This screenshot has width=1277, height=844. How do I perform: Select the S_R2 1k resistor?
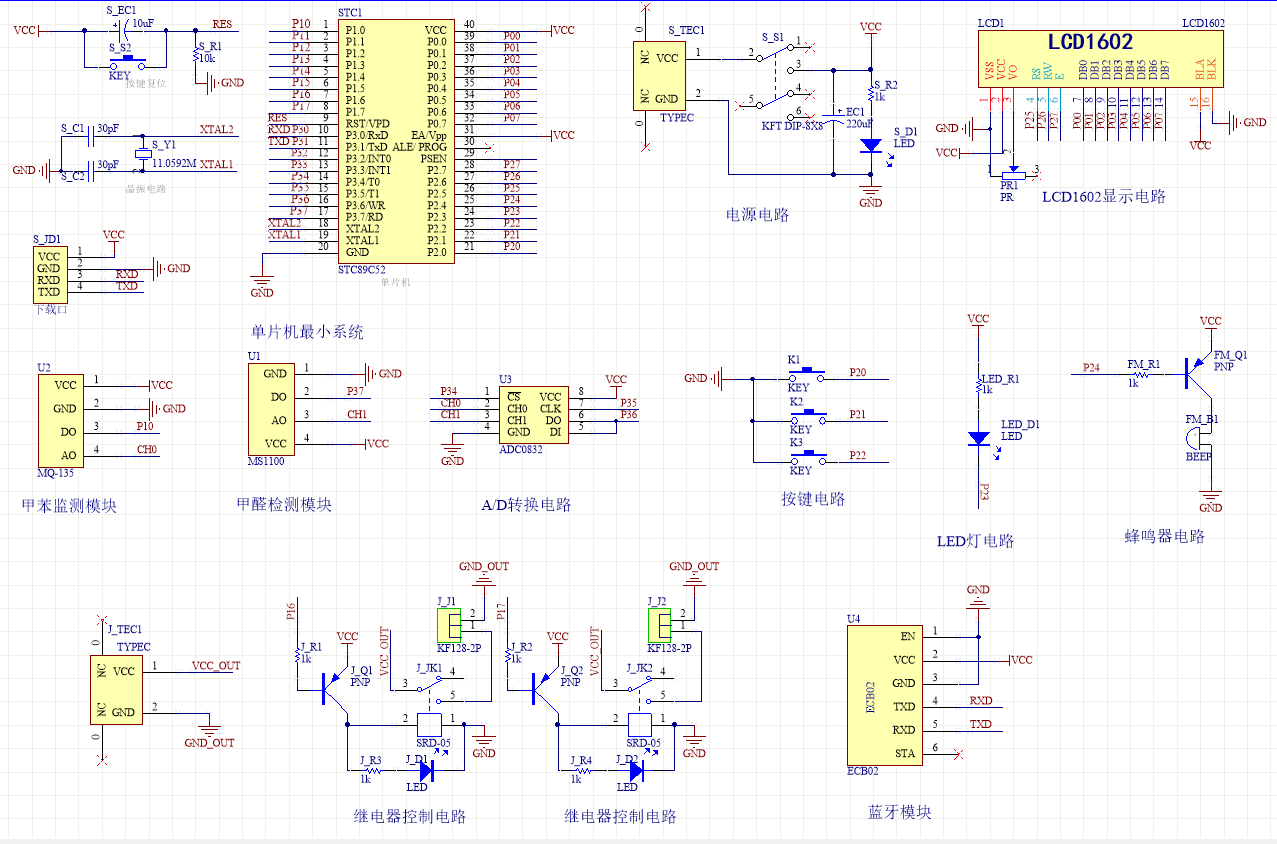(x=871, y=92)
